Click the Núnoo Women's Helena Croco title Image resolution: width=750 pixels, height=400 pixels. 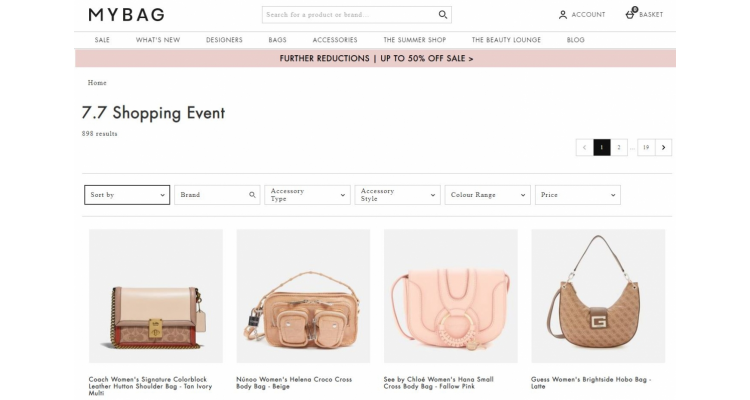coord(294,383)
